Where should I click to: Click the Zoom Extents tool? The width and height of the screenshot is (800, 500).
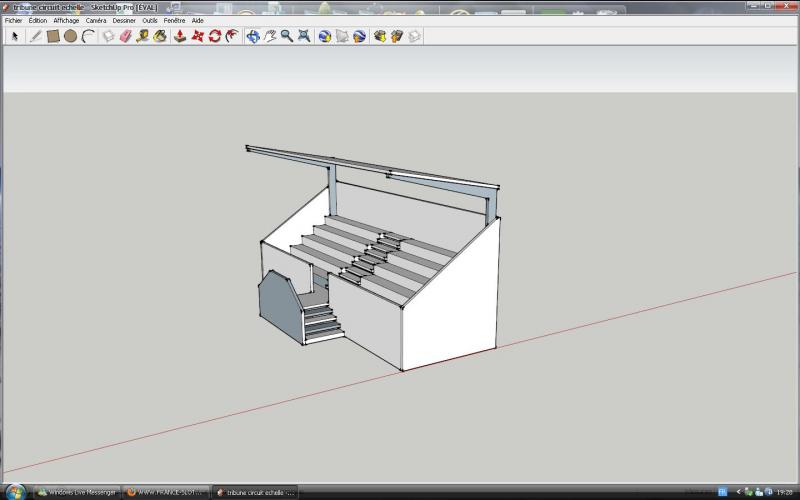click(304, 36)
